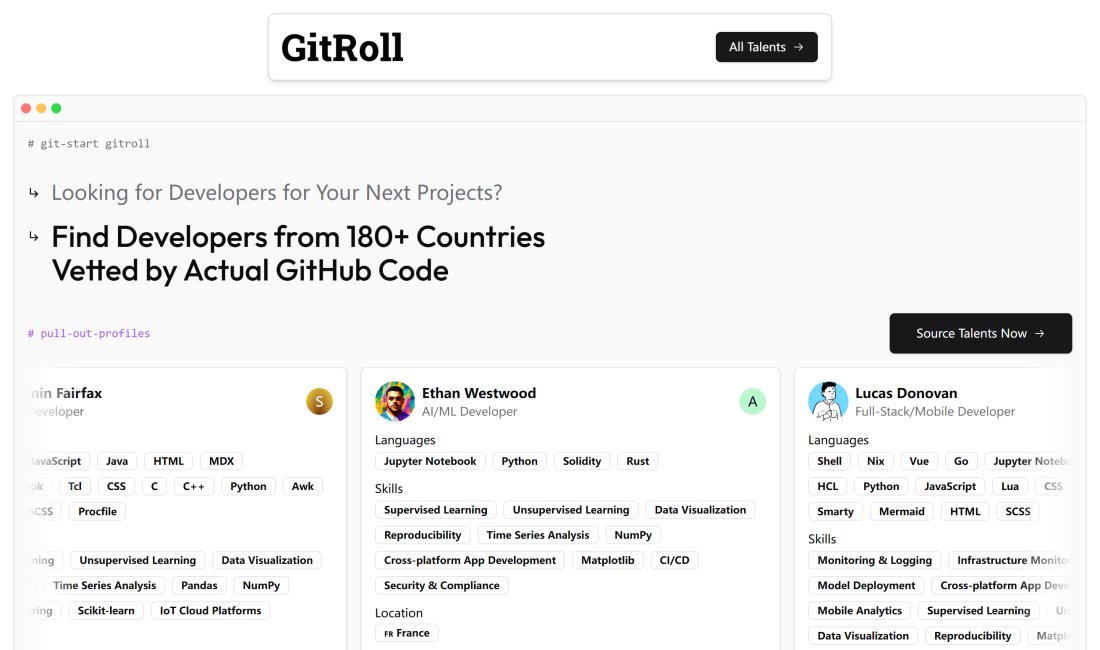Click the Scikit-learn skill tag
The image size is (1100, 650).
106,611
